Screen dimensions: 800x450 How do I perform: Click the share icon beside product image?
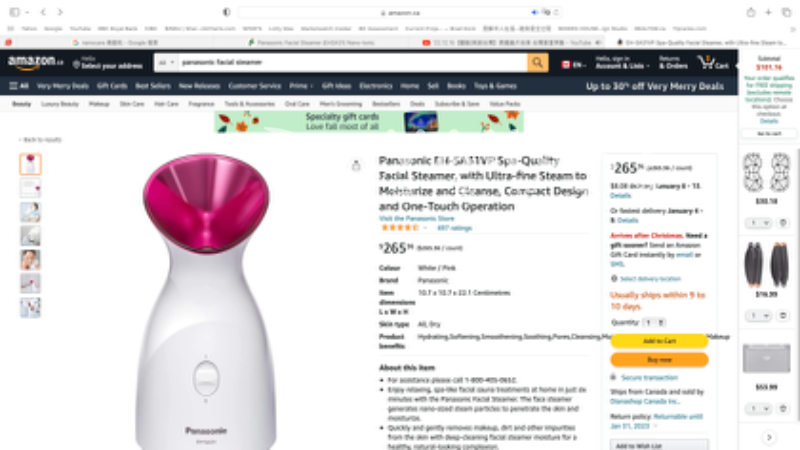356,165
